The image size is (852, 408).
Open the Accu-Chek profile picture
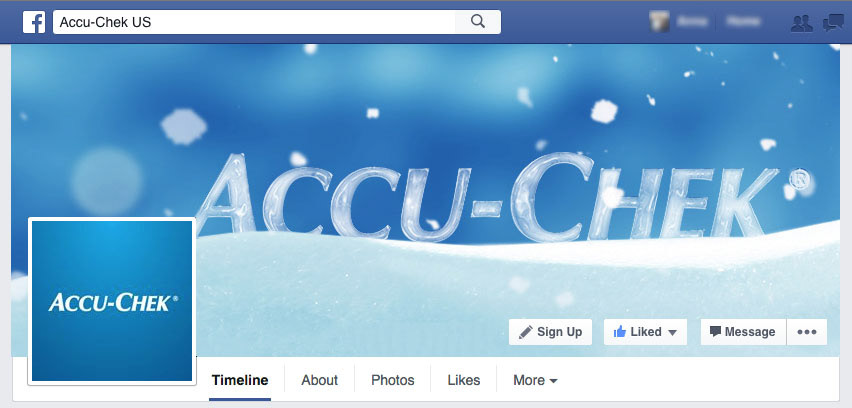(x=112, y=301)
